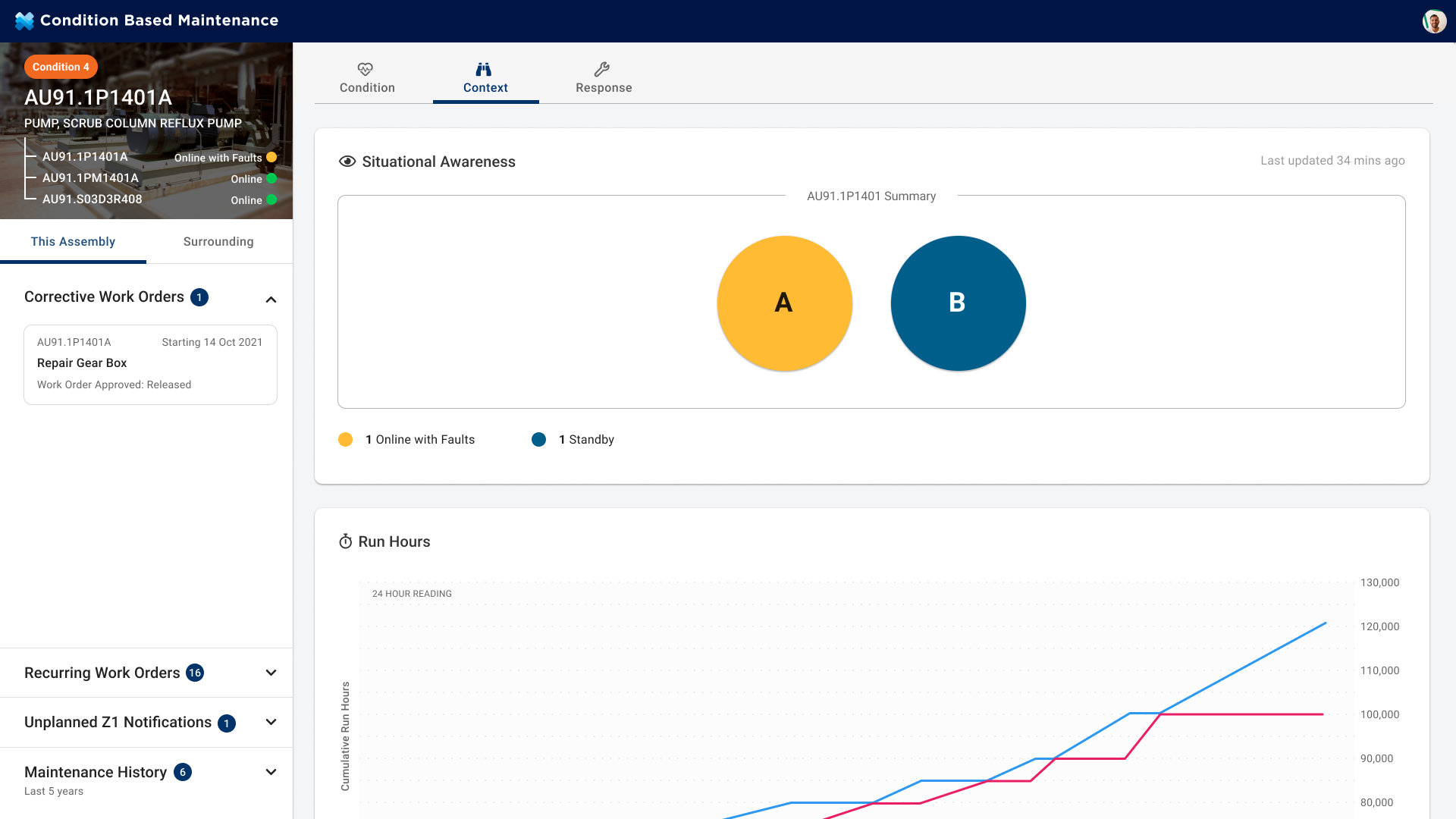
Task: Open the Repair Gear Box work order card
Action: (150, 364)
